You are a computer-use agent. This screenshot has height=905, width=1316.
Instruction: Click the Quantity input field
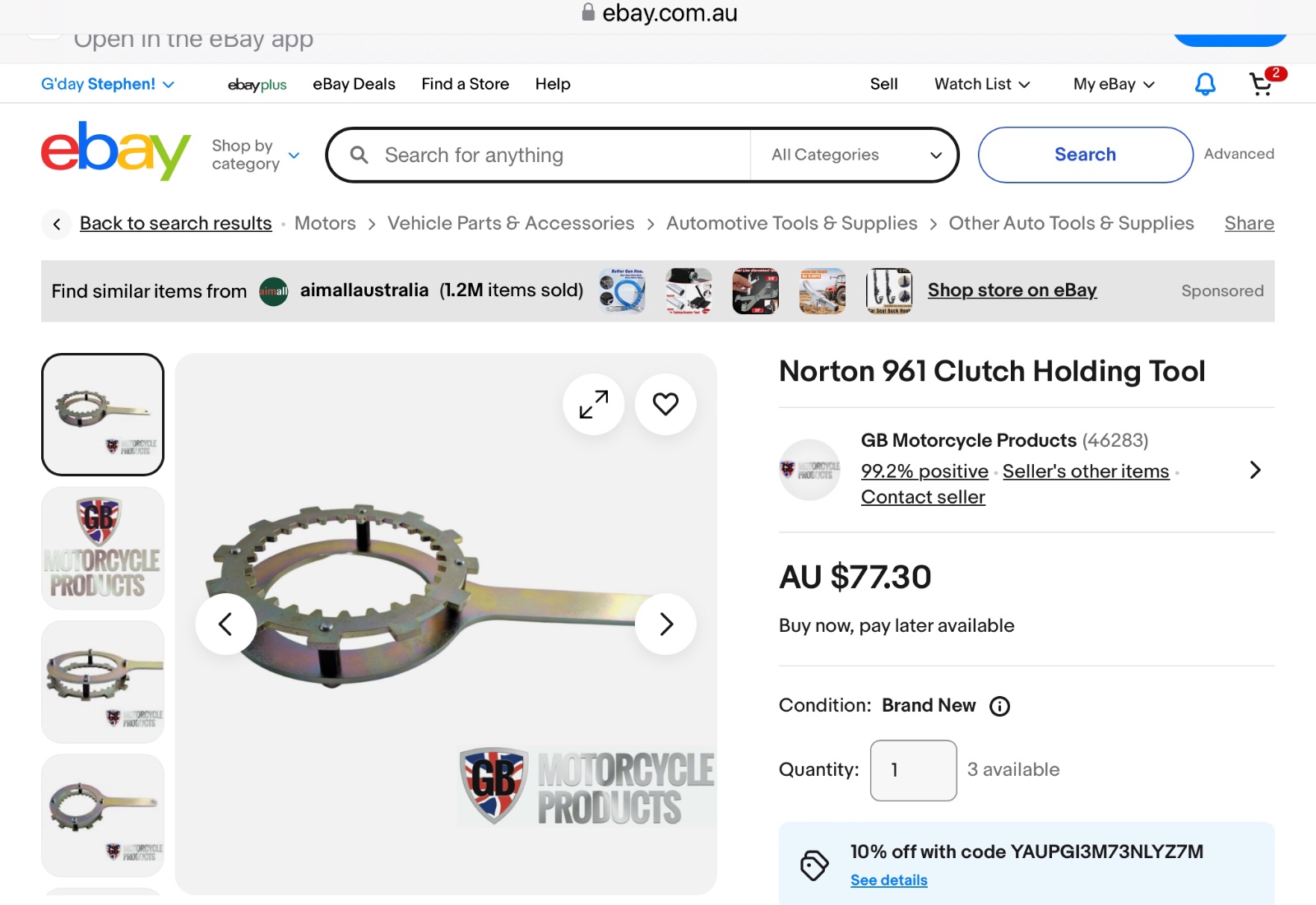tap(913, 770)
